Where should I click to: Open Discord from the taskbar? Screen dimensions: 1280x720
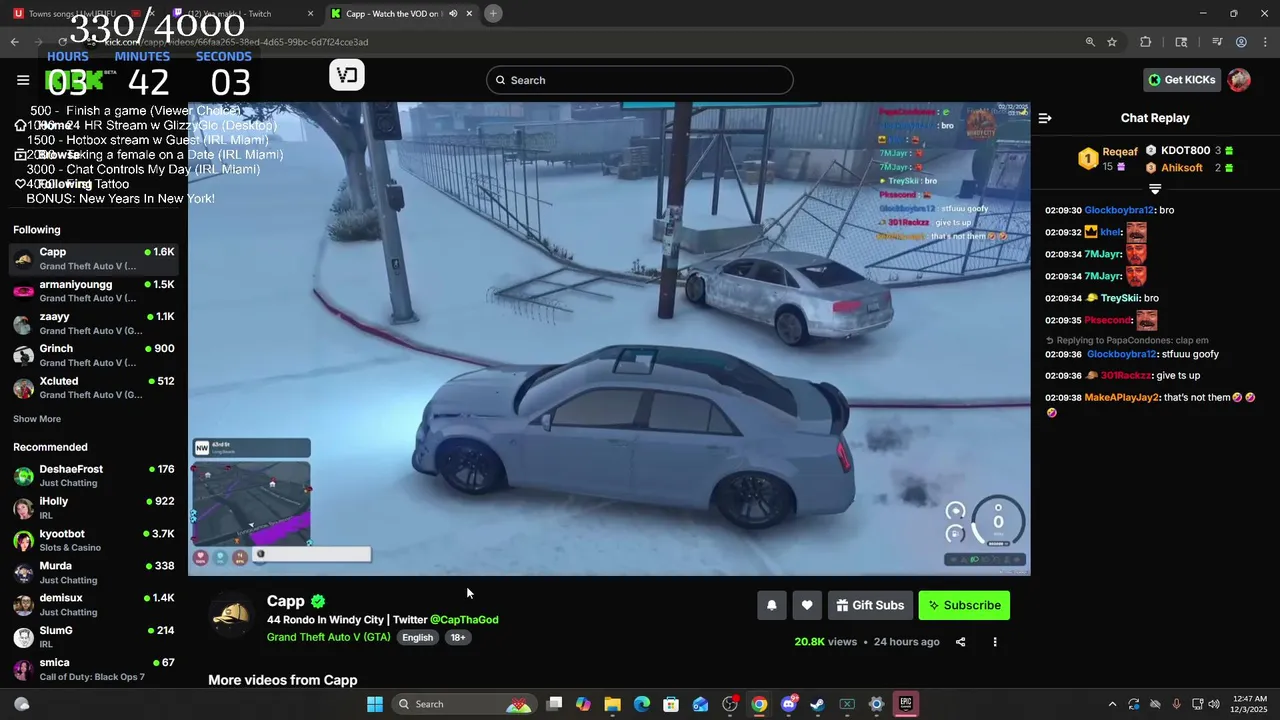pyautogui.click(x=789, y=704)
